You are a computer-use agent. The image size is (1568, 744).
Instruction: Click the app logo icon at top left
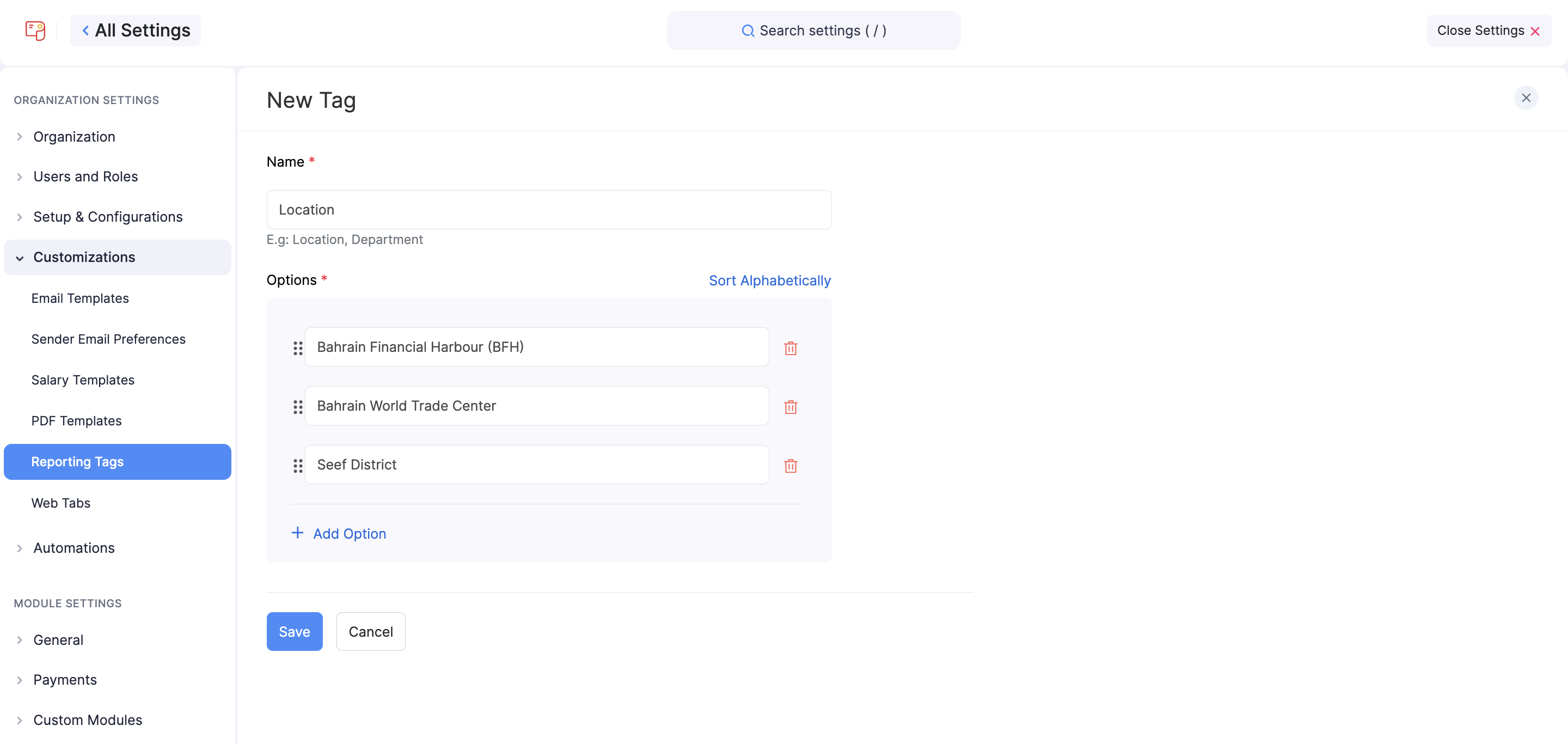(x=35, y=31)
